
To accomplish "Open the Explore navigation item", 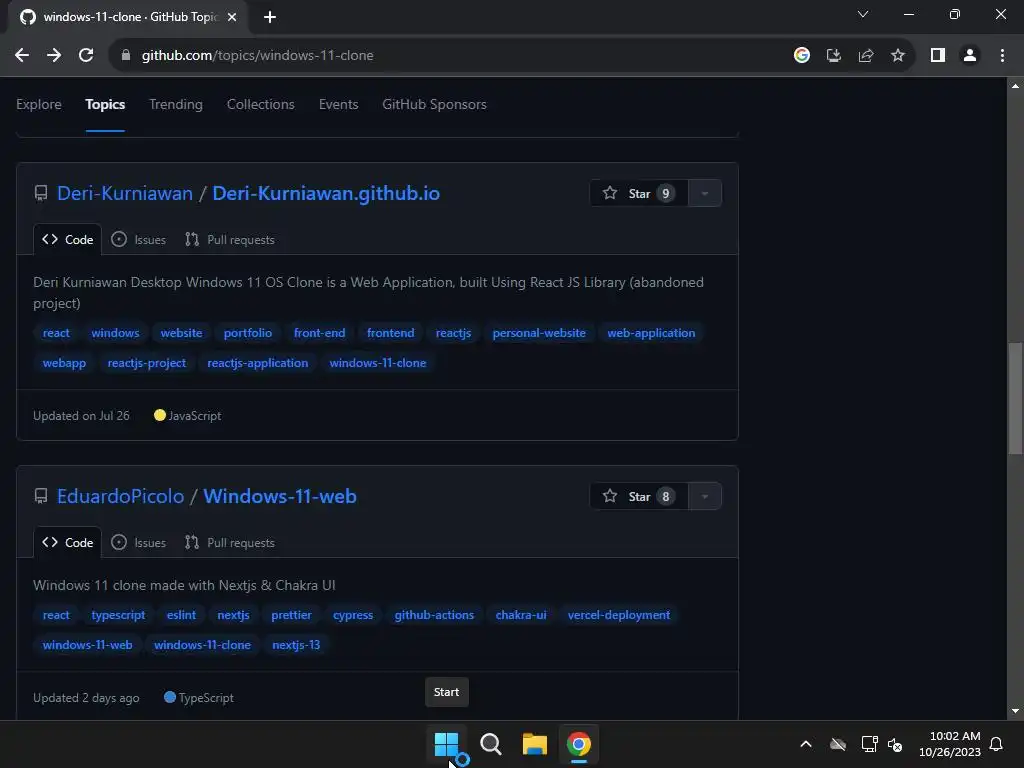I will pyautogui.click(x=39, y=104).
